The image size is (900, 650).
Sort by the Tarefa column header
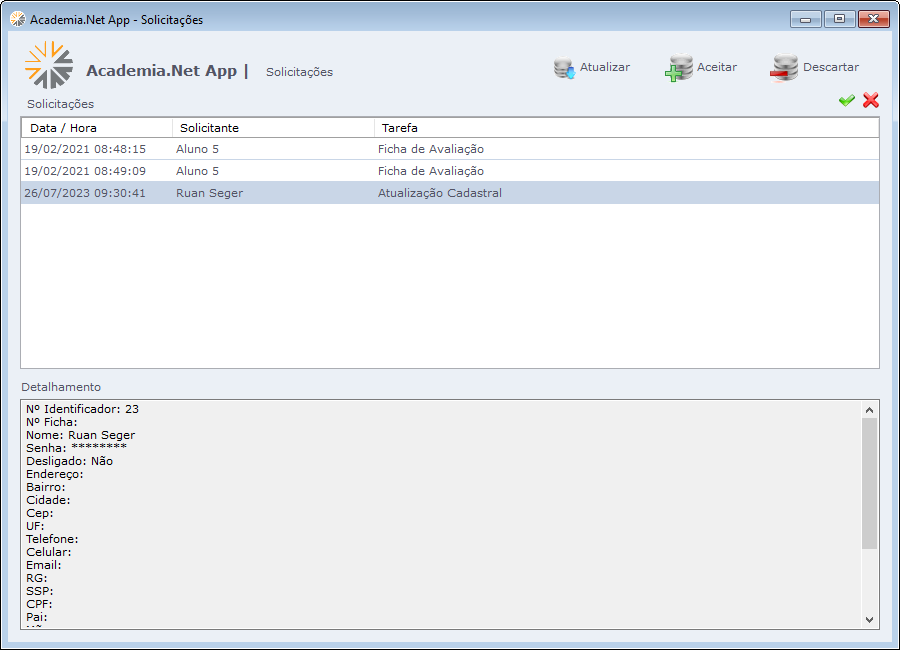(625, 128)
